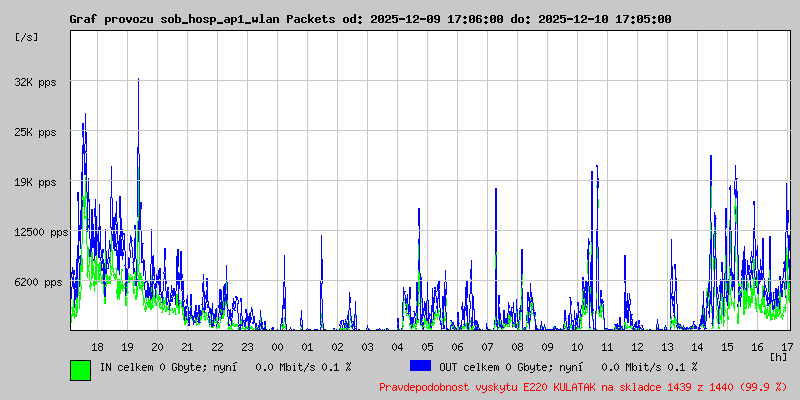Screen dimensions: 800x400
Task: Click hour label '18' on x-axis
Action: pyautogui.click(x=97, y=347)
